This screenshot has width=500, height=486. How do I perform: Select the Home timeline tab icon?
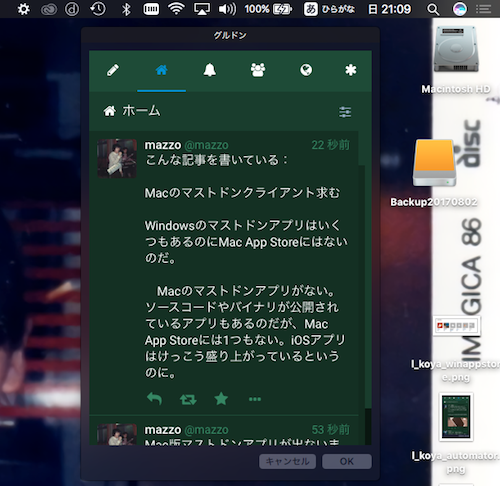161,70
